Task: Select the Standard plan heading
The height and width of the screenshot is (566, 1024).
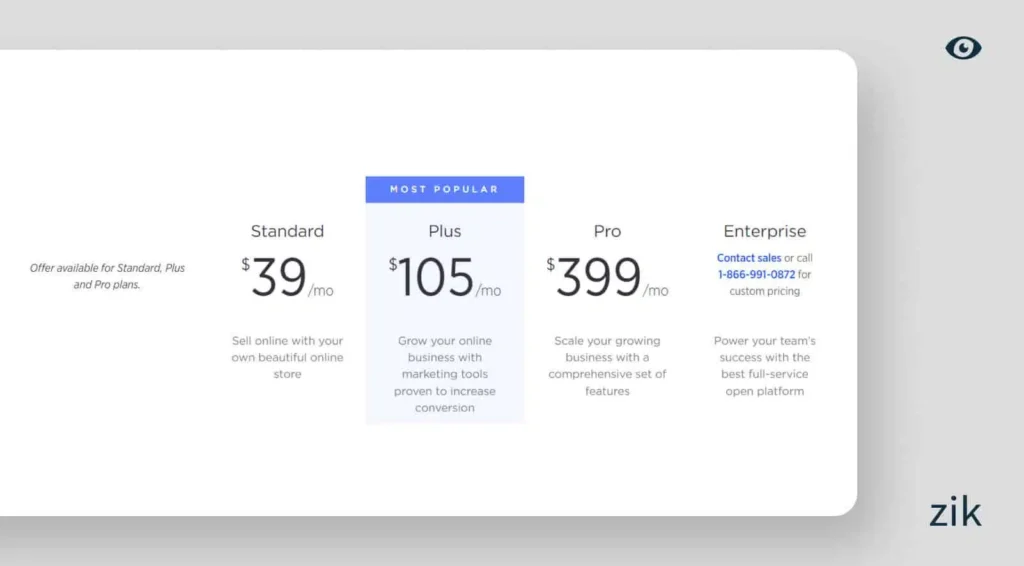Action: [287, 231]
